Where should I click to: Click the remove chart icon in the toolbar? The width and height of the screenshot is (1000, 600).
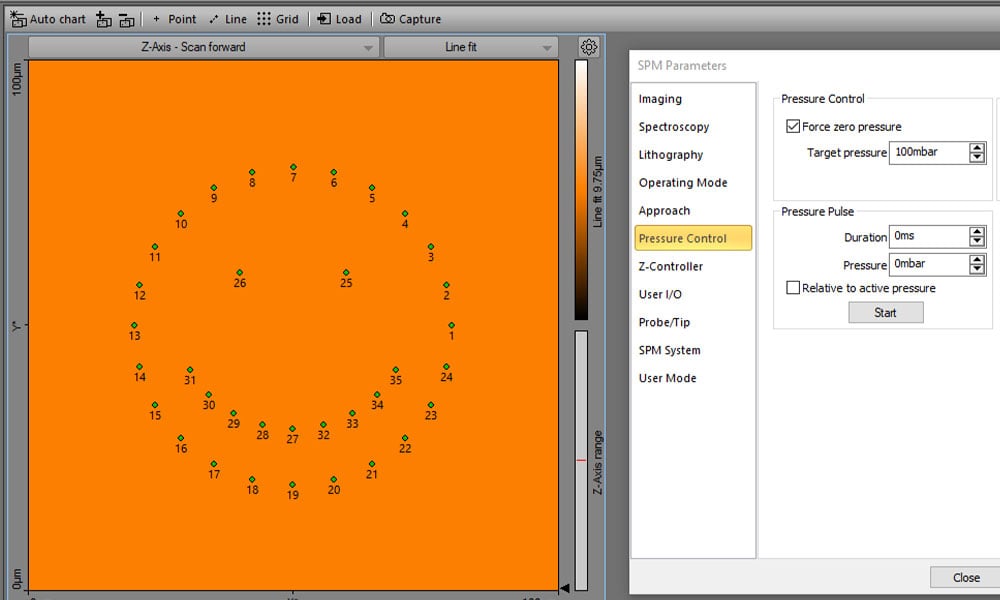tap(127, 18)
